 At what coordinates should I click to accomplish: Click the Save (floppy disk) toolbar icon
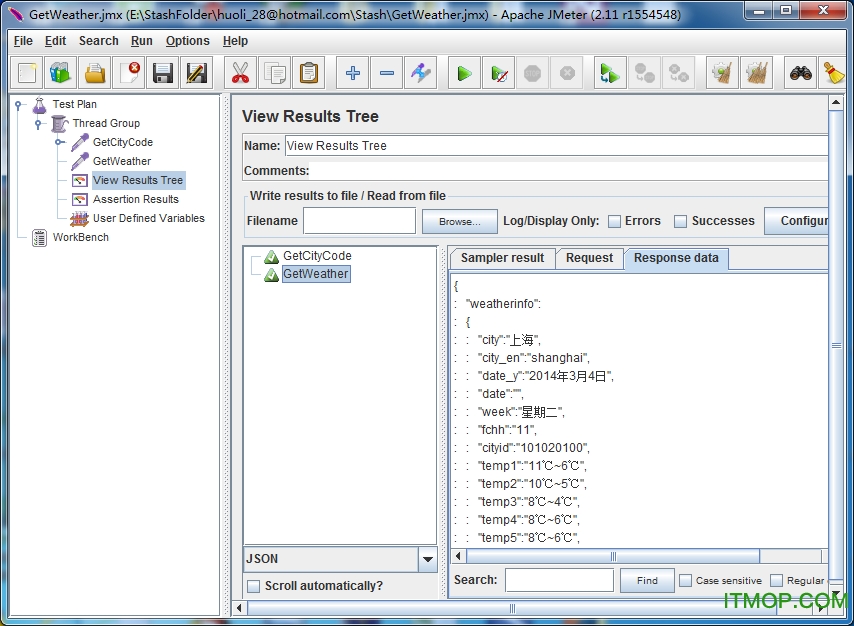pos(163,73)
